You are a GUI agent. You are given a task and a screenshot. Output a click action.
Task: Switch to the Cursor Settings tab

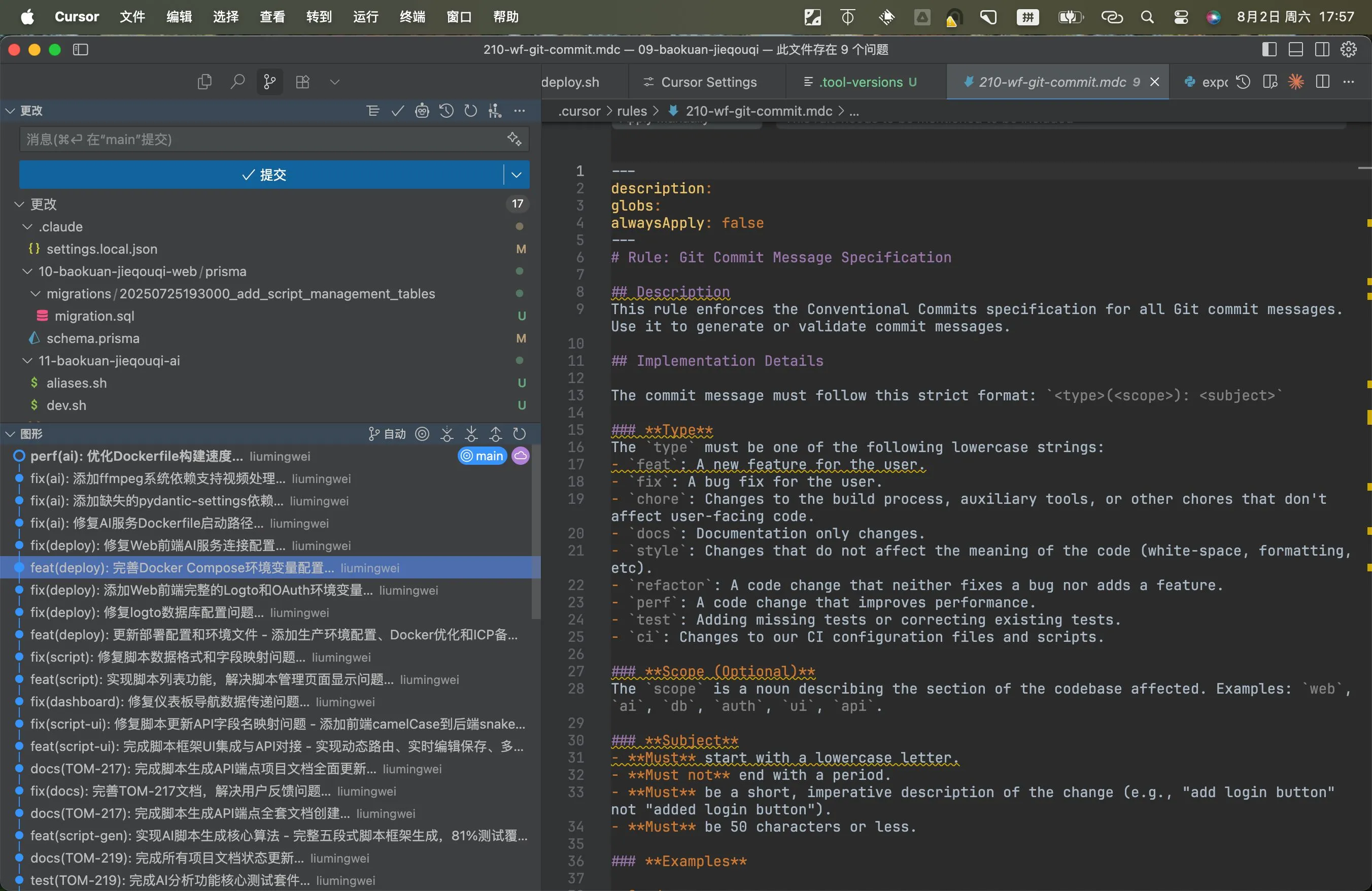click(x=708, y=82)
